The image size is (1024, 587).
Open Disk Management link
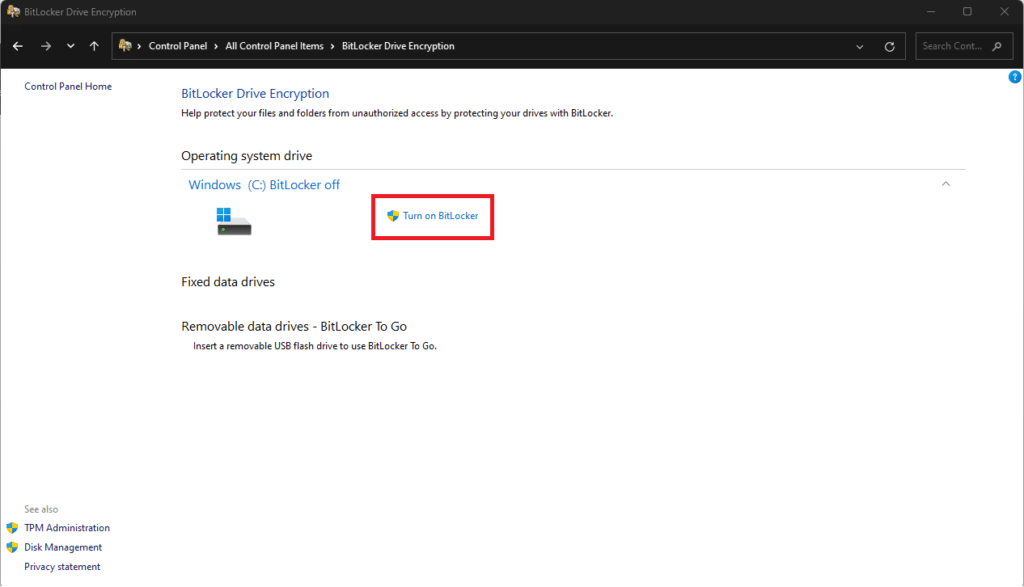(x=63, y=547)
